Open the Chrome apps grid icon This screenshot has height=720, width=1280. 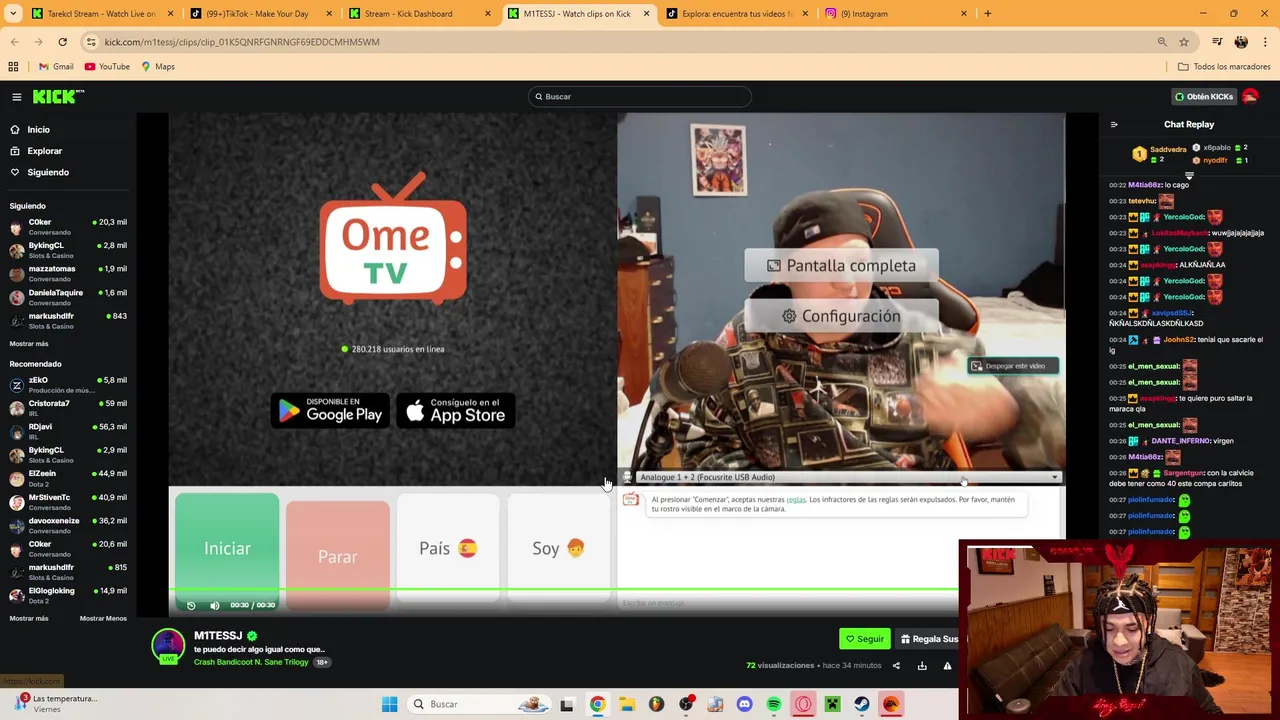13,67
